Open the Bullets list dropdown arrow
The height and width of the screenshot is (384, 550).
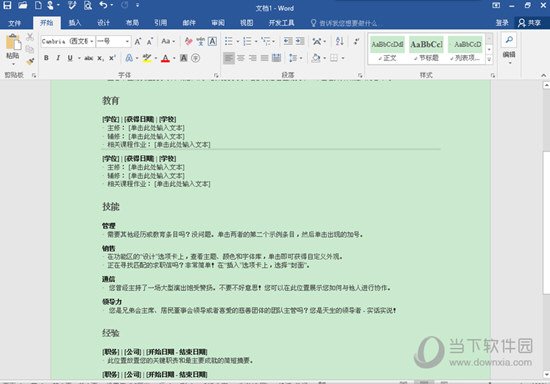pos(237,42)
